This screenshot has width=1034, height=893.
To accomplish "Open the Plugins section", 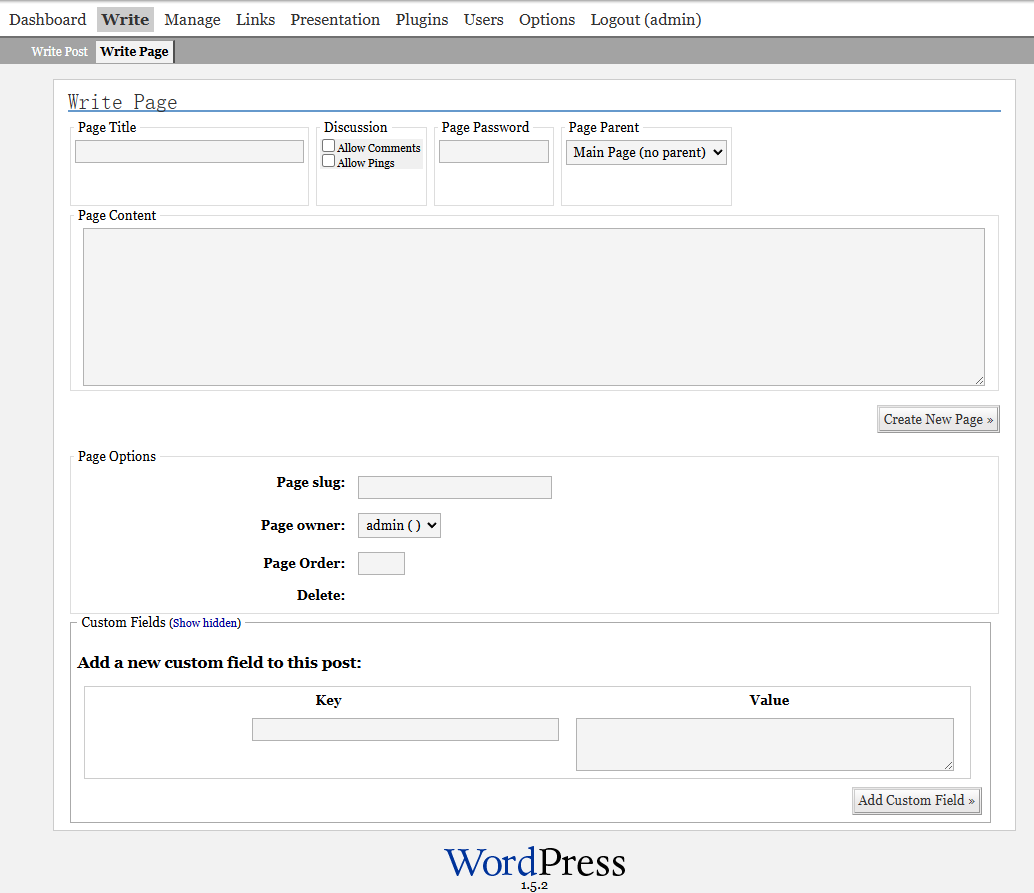I will pos(422,20).
